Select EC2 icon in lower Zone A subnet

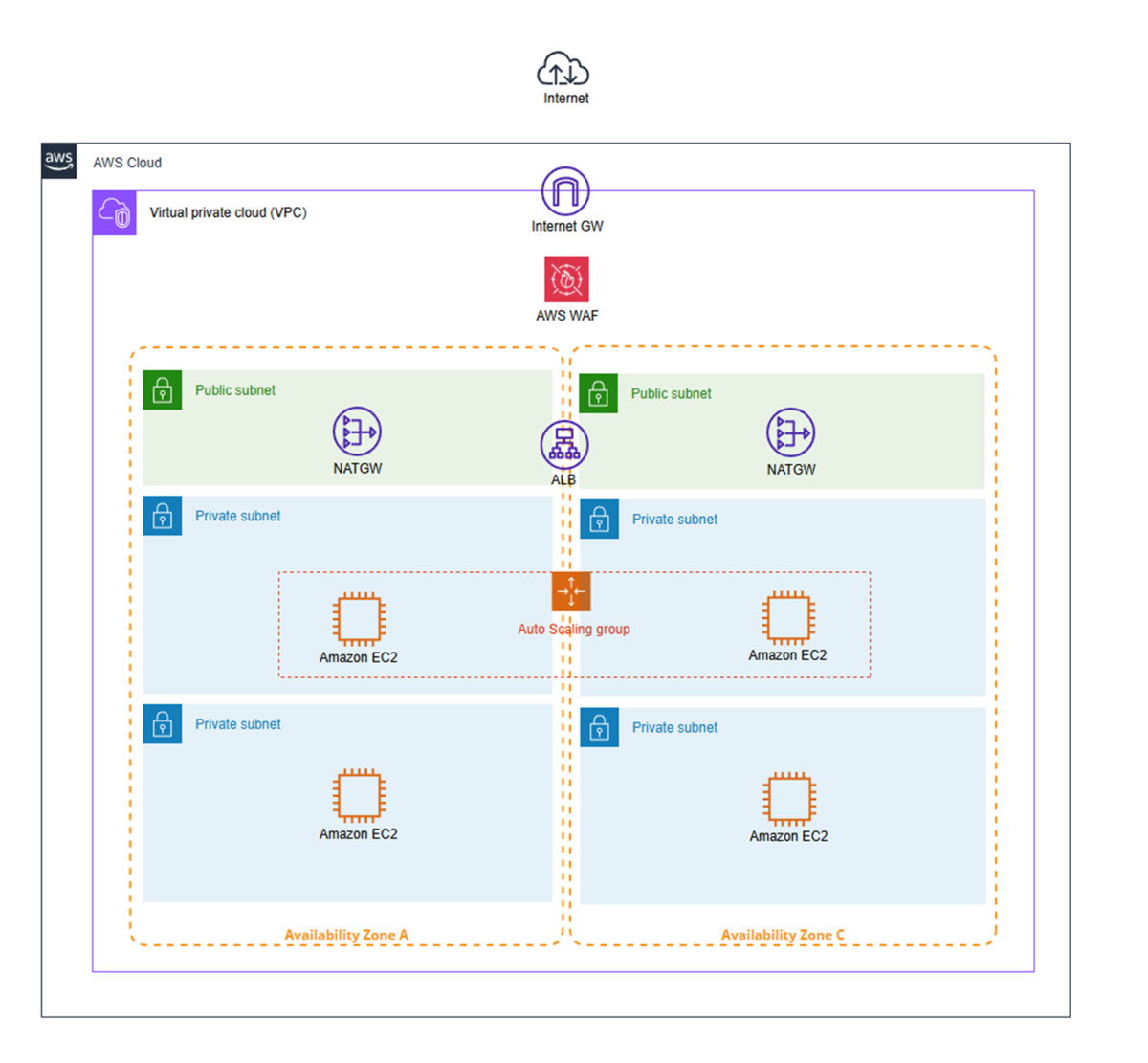(x=359, y=795)
